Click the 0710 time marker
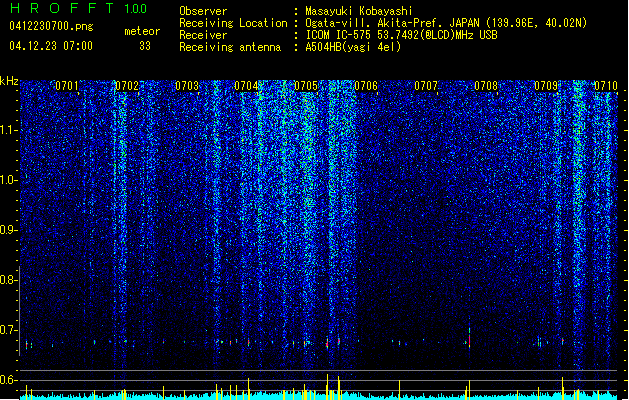Screen dimensions: 629x400 point(606,86)
